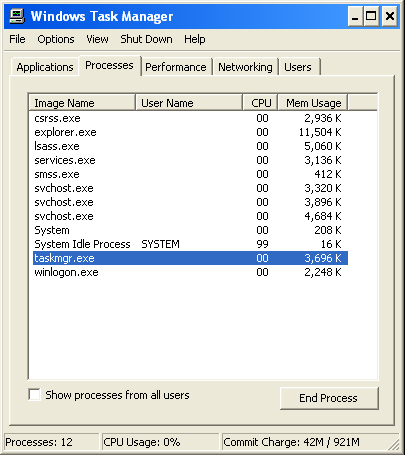405x455 pixels.
Task: Click the End Process button
Action: [329, 398]
